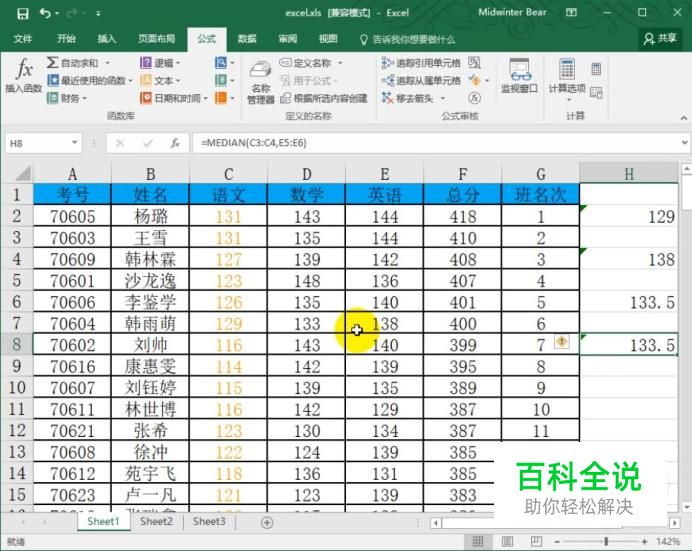Select column C header
Viewport: 692px width, 551px height.
[229, 174]
